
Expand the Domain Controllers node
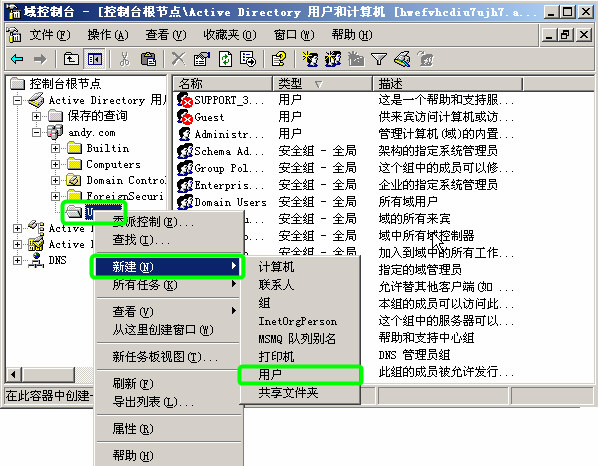pos(55,180)
